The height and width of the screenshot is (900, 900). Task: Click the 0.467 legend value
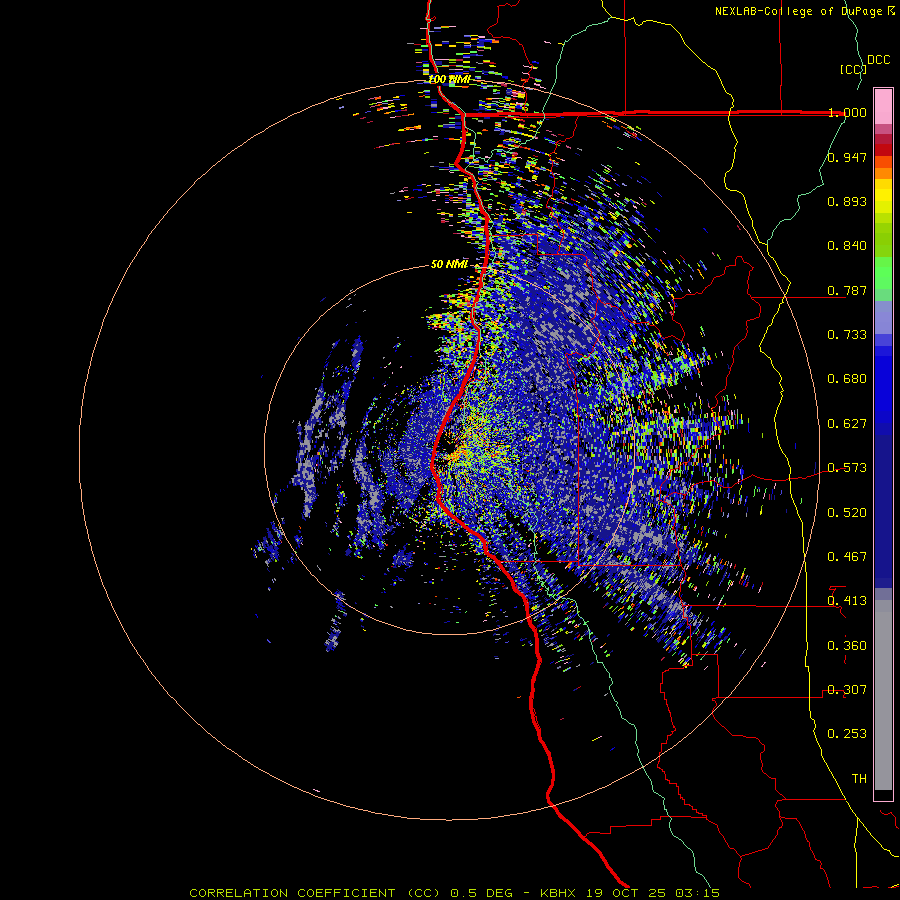[847, 557]
